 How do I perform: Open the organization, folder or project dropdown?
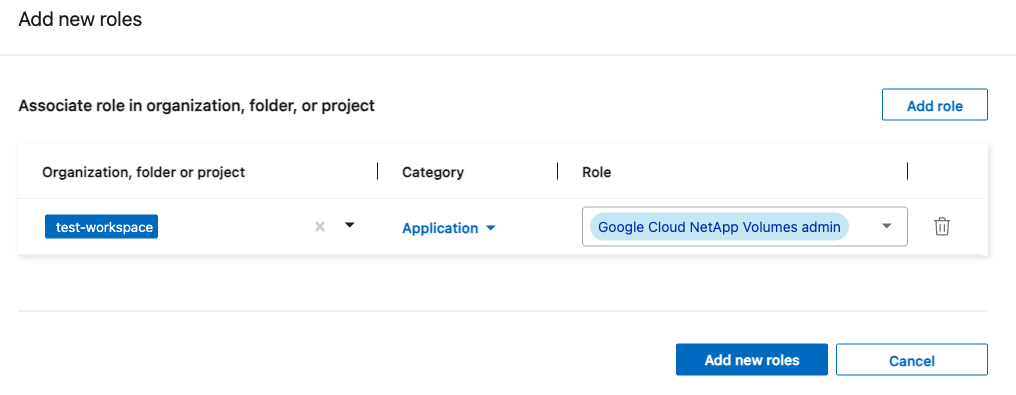click(350, 225)
